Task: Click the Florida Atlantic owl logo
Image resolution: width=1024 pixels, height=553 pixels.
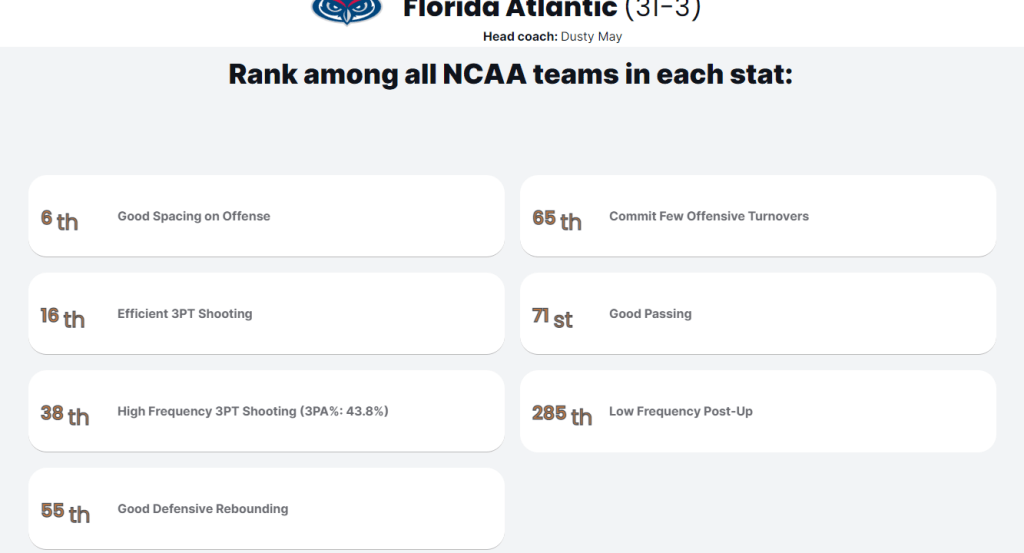Action: [x=347, y=11]
